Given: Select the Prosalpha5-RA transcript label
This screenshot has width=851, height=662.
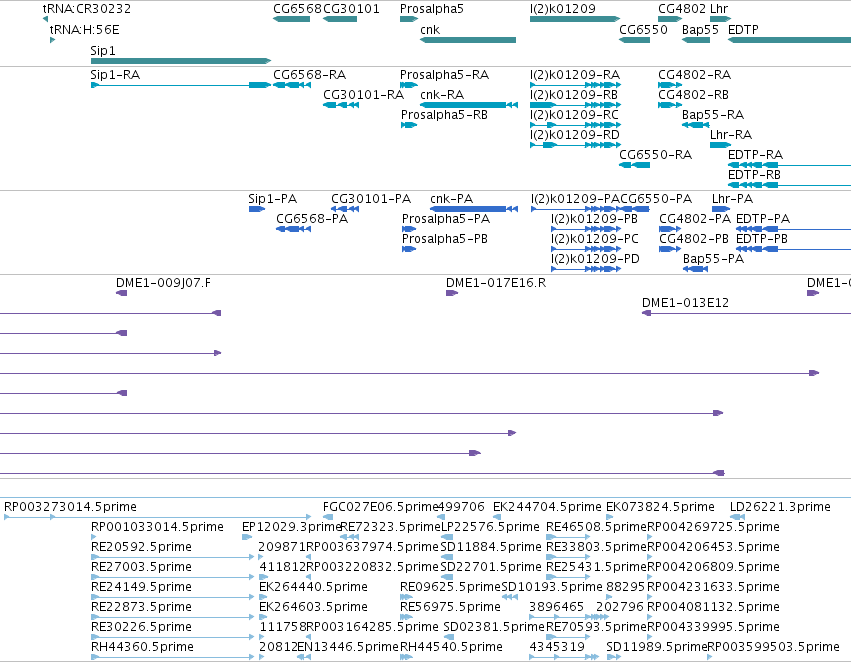Looking at the screenshot, I should (444, 75).
